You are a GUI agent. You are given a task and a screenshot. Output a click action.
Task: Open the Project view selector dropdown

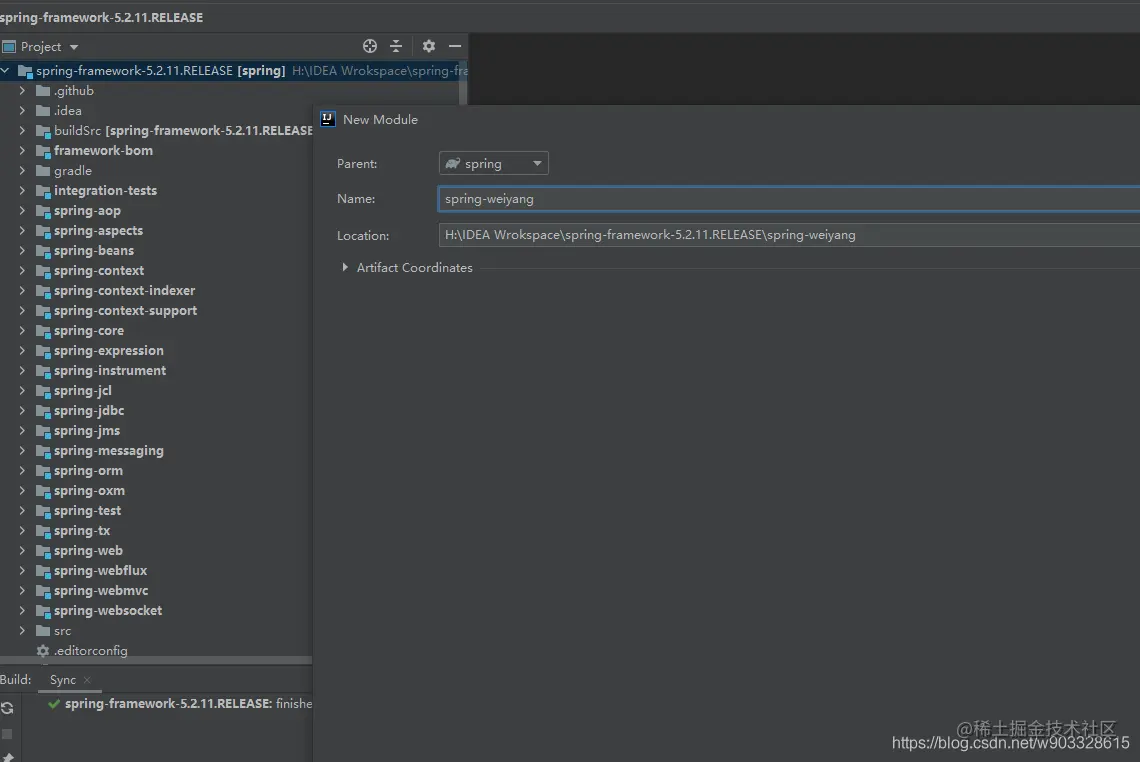coord(49,47)
